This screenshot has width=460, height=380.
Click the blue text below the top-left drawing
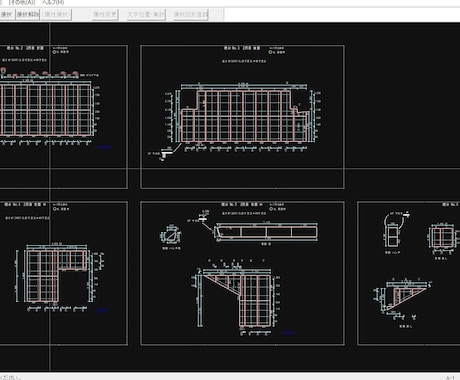(x=105, y=147)
